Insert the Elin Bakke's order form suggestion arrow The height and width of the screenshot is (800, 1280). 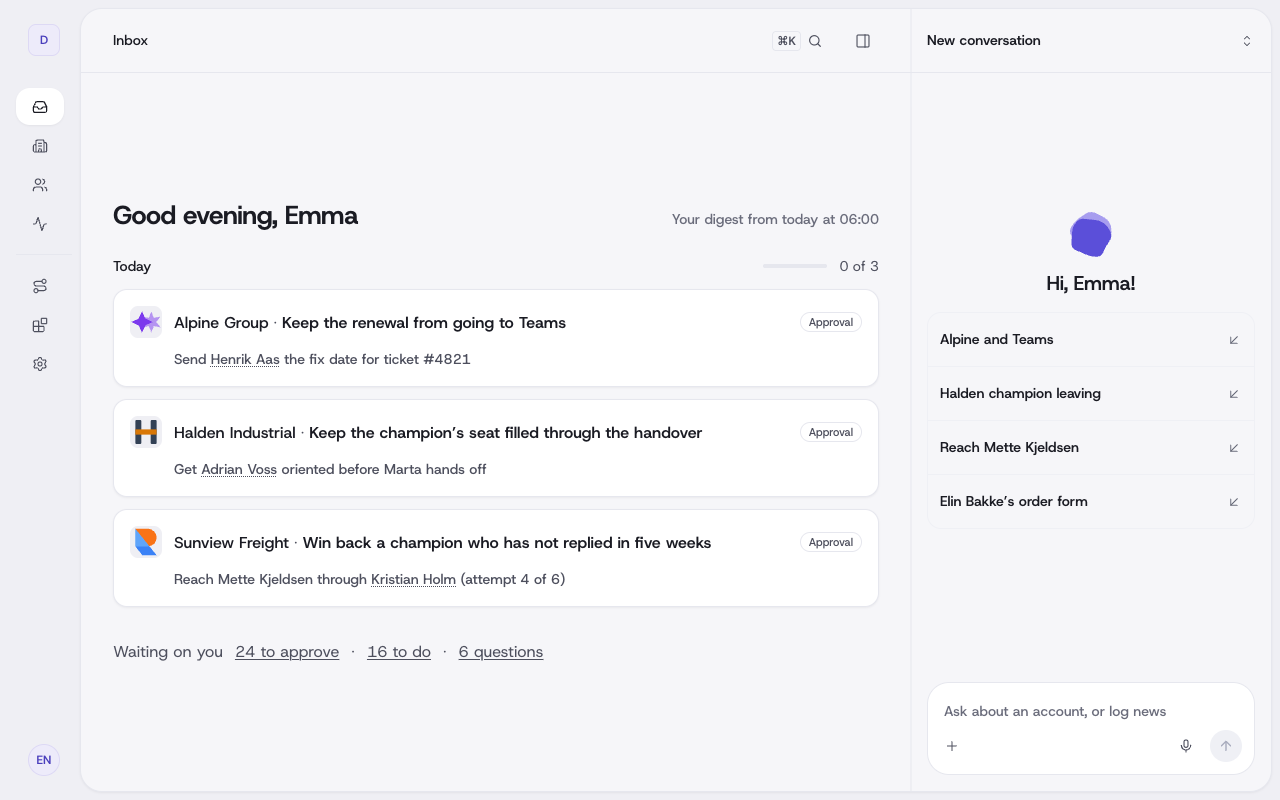point(1234,502)
